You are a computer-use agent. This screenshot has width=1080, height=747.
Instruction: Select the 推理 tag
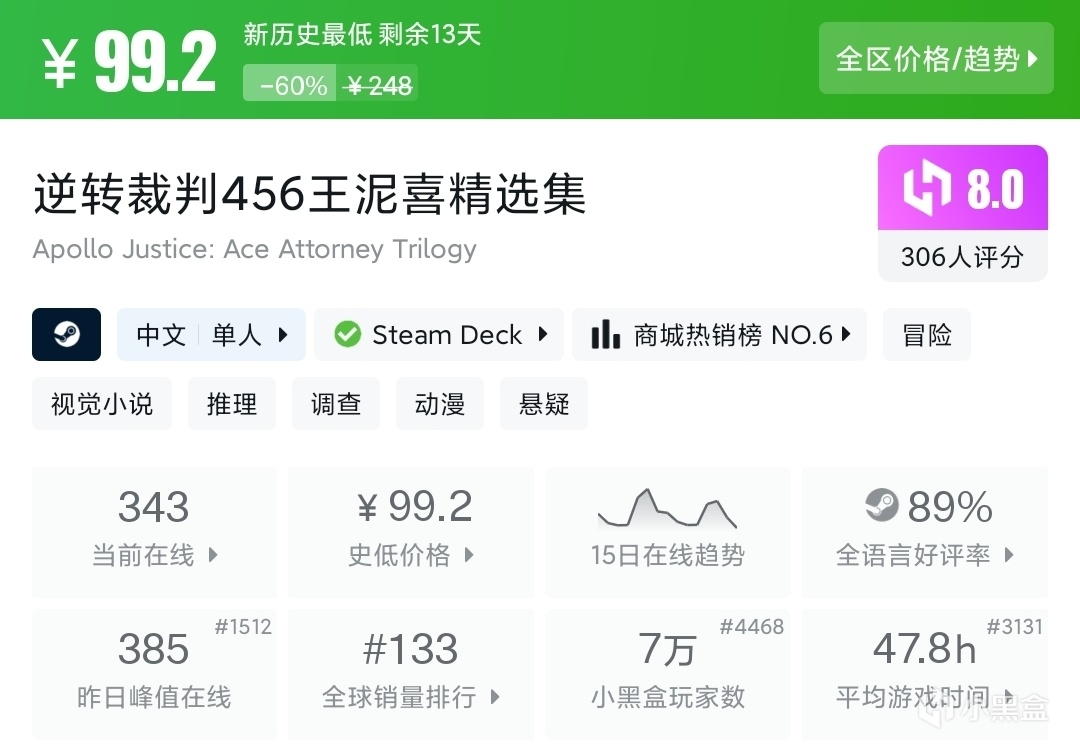click(232, 404)
